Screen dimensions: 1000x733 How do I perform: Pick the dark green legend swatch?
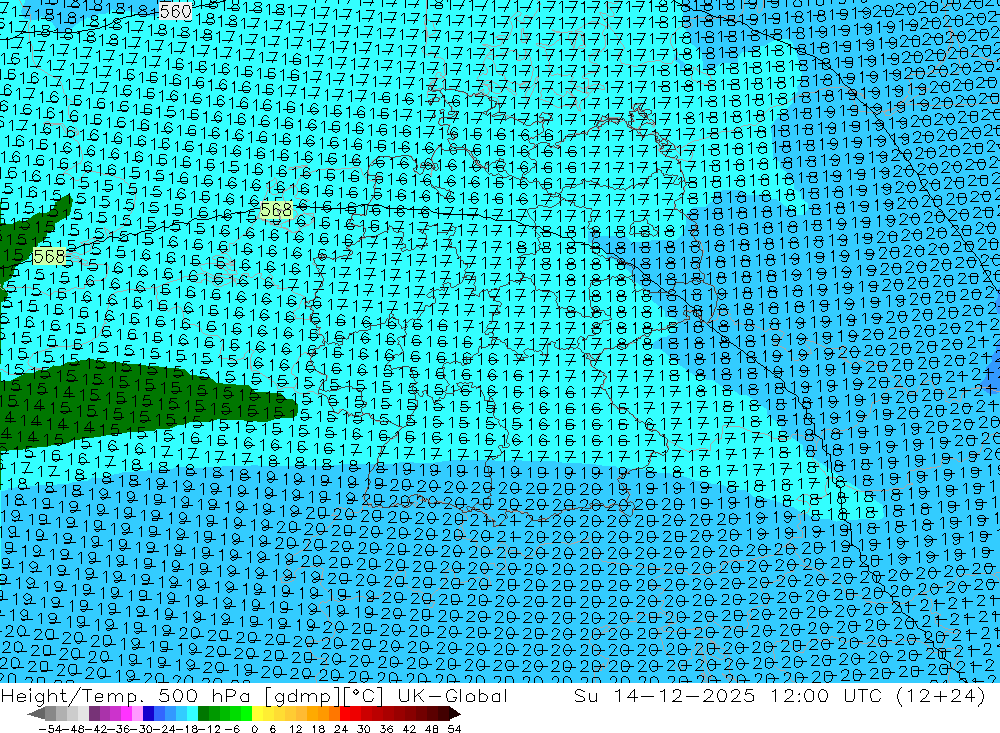(203, 714)
